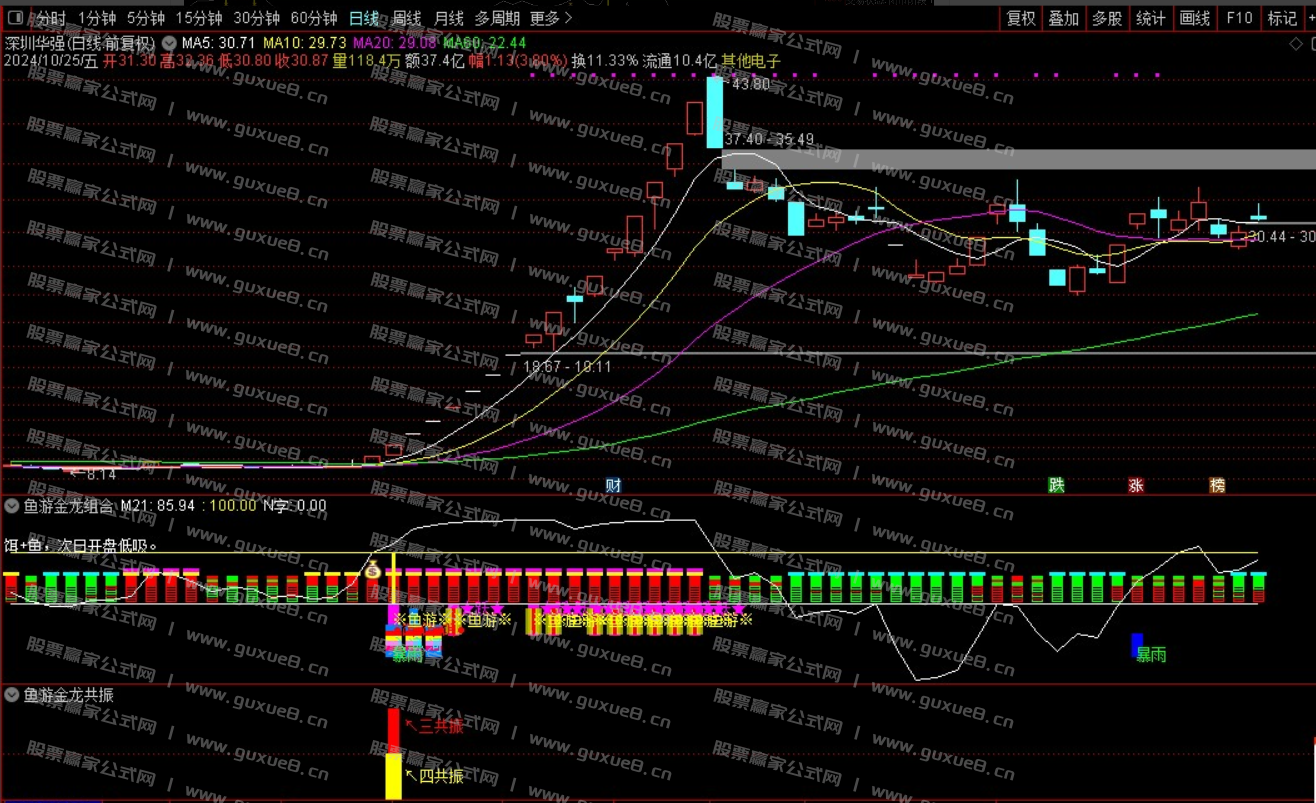The height and width of the screenshot is (803, 1316).
Task: Toggle 多股 multi-stock view
Action: tap(1107, 18)
